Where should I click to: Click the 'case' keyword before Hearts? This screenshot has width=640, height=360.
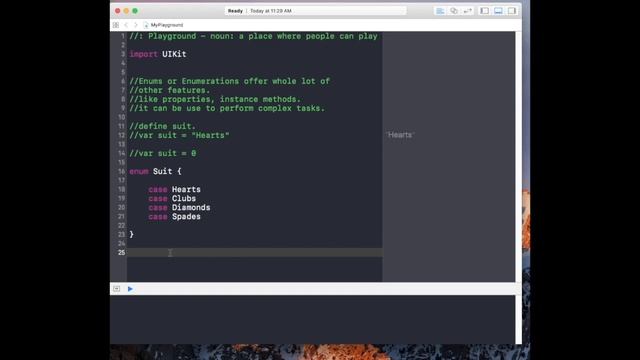pyautogui.click(x=158, y=189)
